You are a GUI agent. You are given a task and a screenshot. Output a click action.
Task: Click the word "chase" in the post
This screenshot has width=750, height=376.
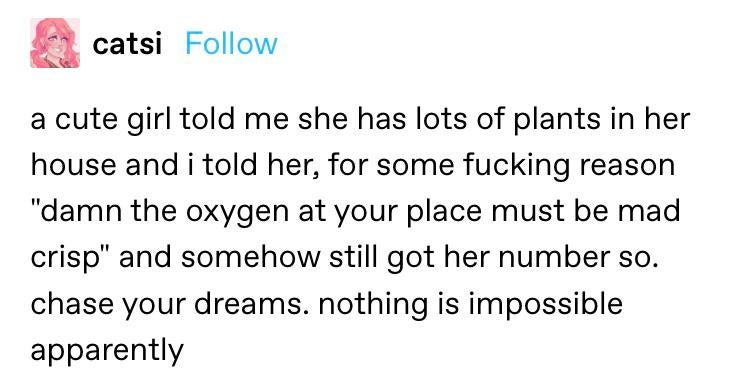point(72,304)
